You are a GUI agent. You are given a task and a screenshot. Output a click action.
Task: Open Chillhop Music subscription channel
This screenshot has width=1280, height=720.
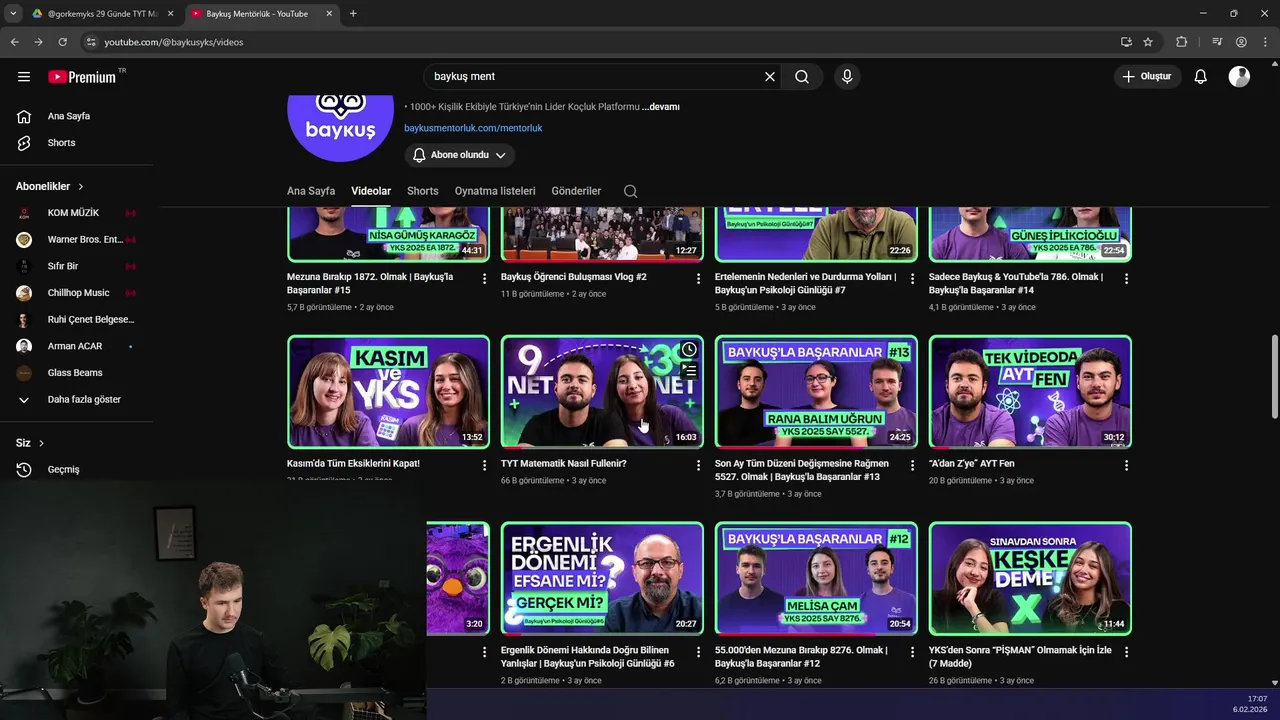click(76, 293)
